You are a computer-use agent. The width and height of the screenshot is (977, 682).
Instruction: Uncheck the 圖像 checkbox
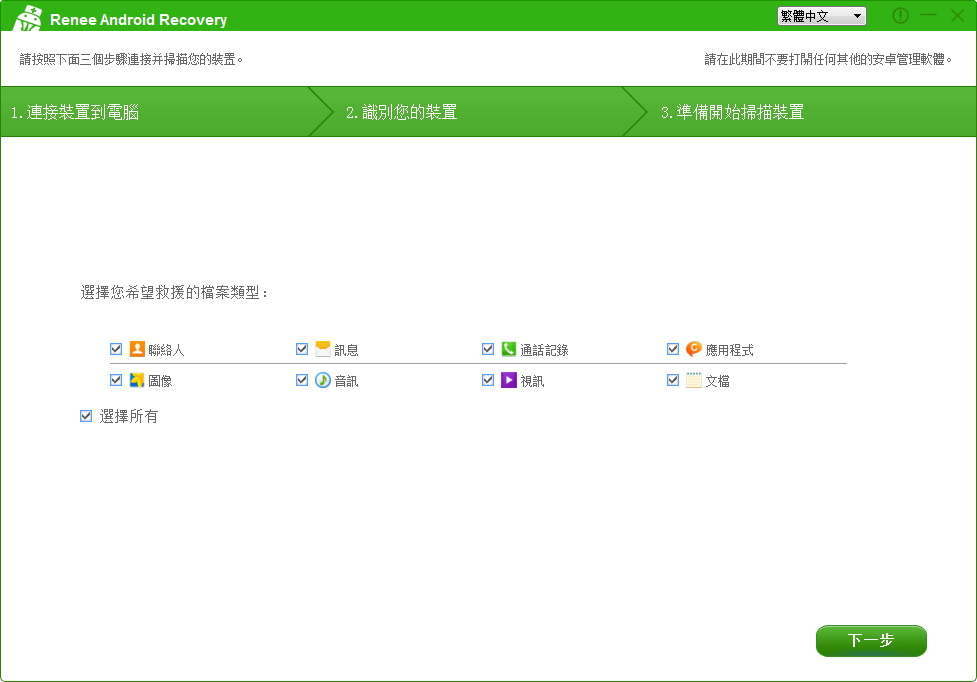click(x=116, y=380)
